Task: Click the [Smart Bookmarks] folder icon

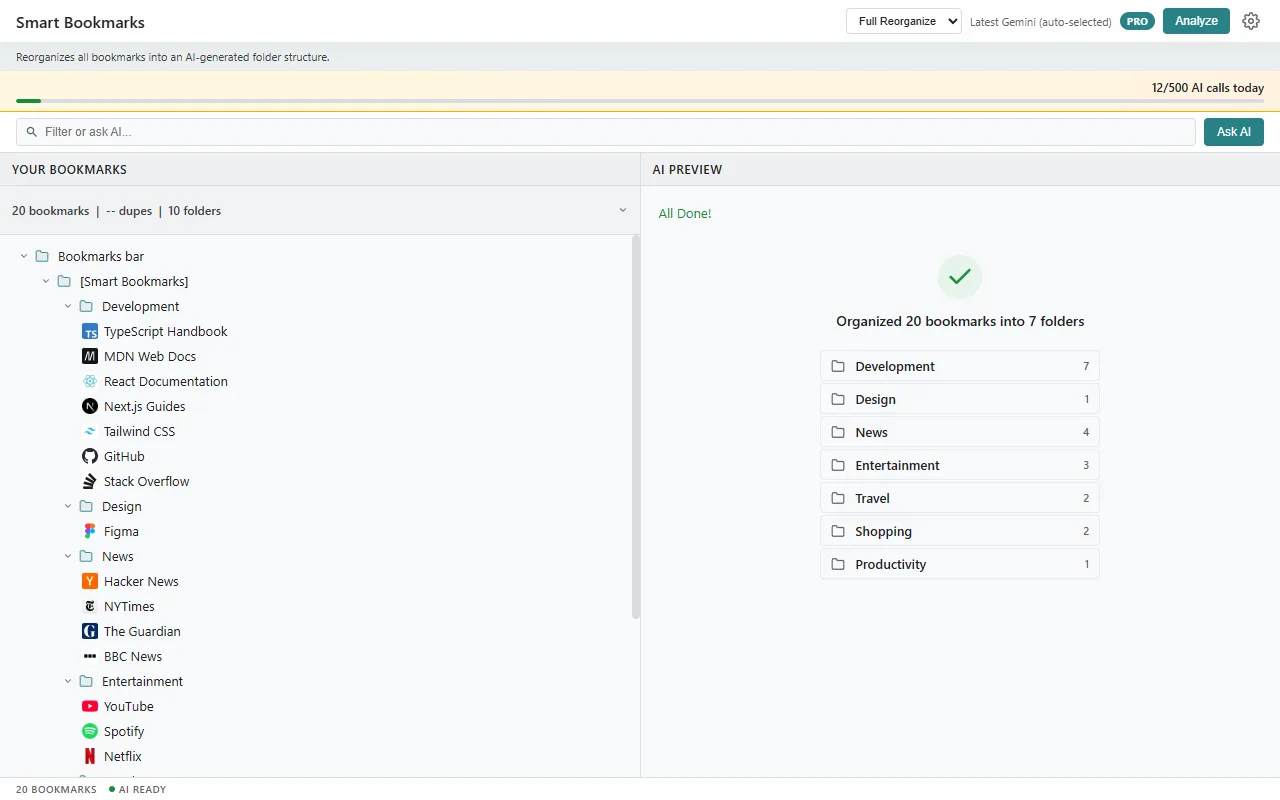Action: point(64,281)
